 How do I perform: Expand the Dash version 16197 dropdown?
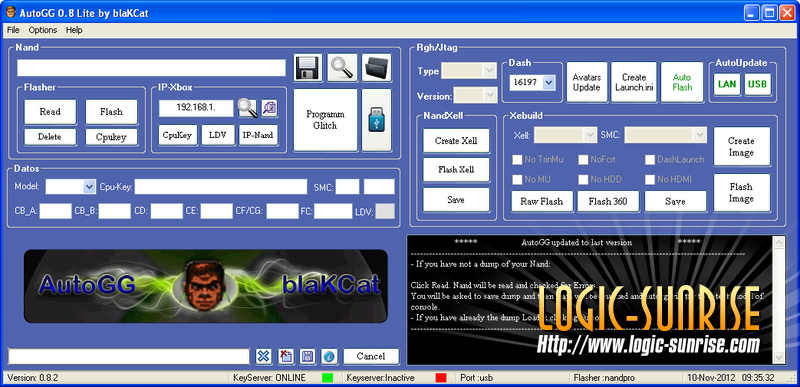pyautogui.click(x=548, y=82)
